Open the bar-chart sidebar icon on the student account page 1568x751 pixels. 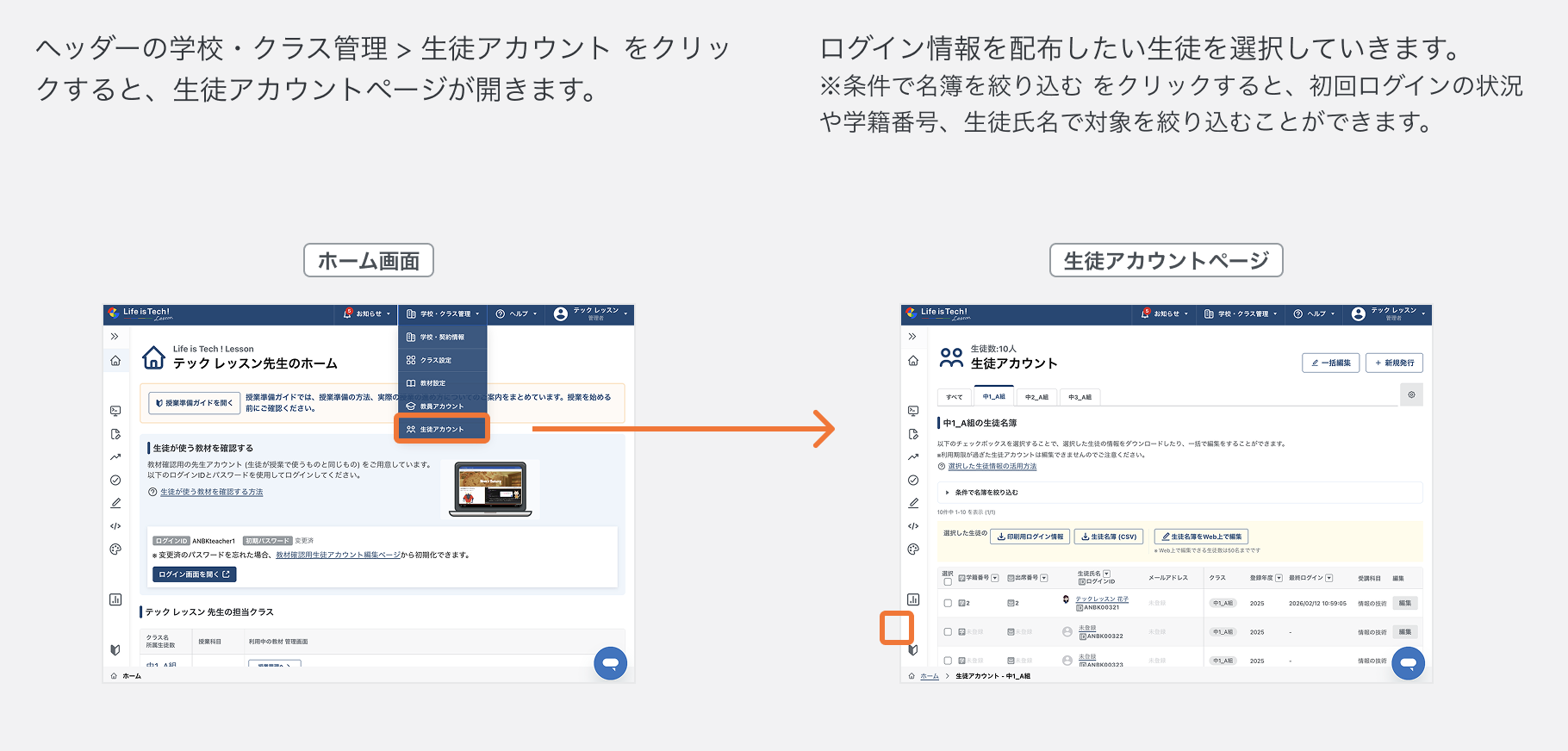[913, 599]
